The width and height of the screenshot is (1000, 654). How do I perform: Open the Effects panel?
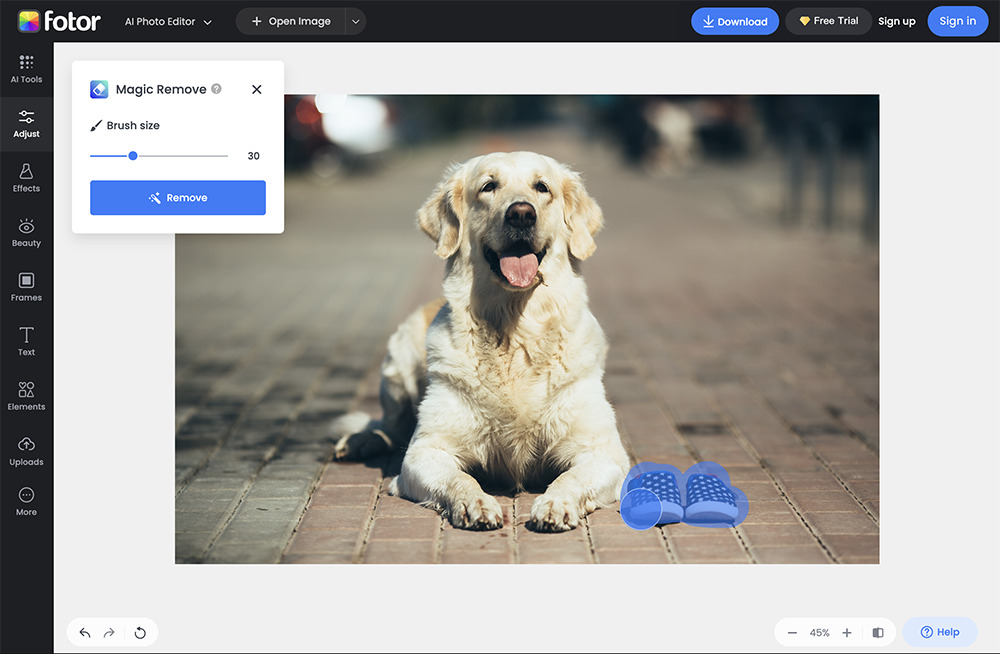click(x=26, y=178)
